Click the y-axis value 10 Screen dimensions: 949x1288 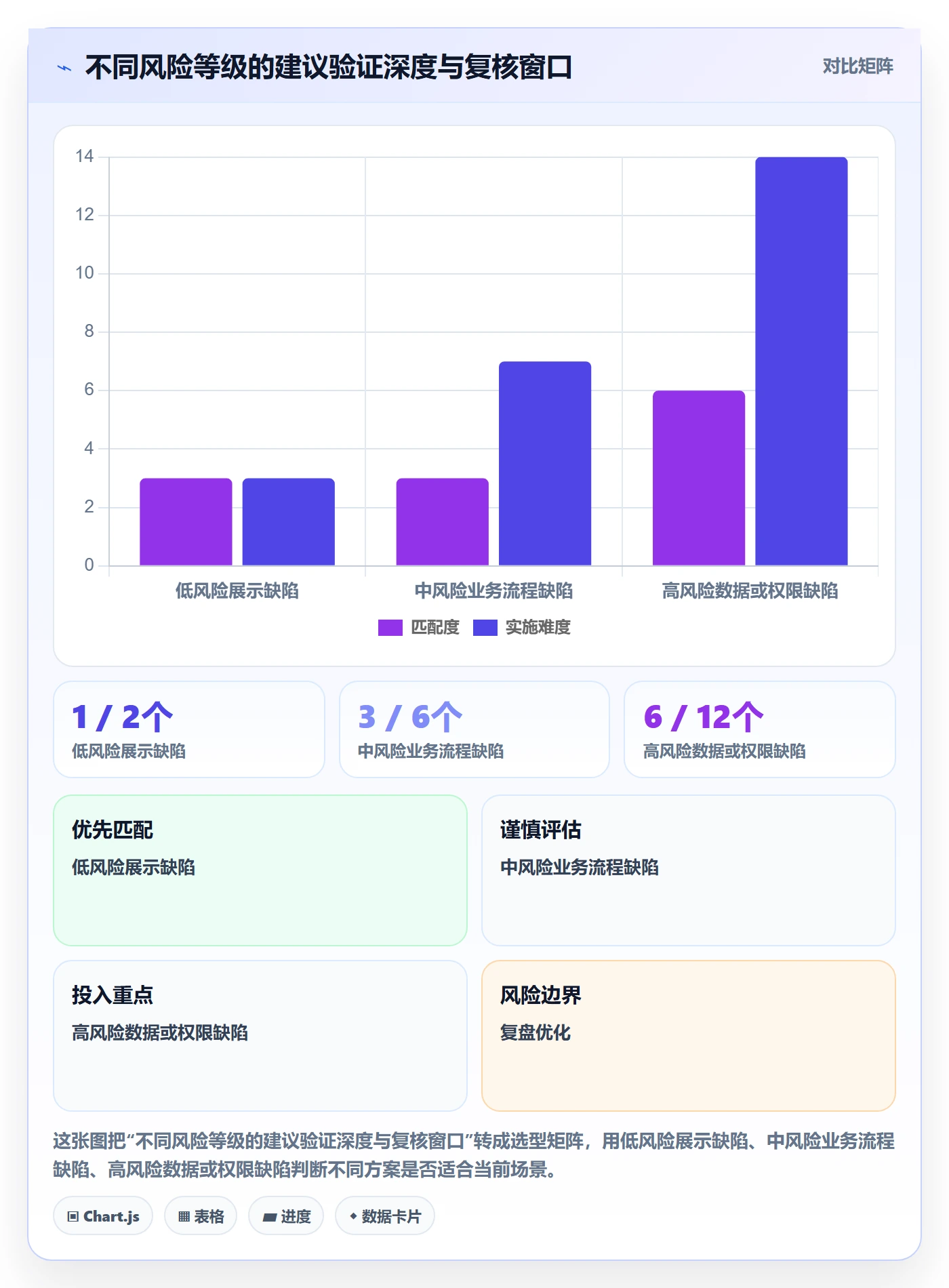85,273
